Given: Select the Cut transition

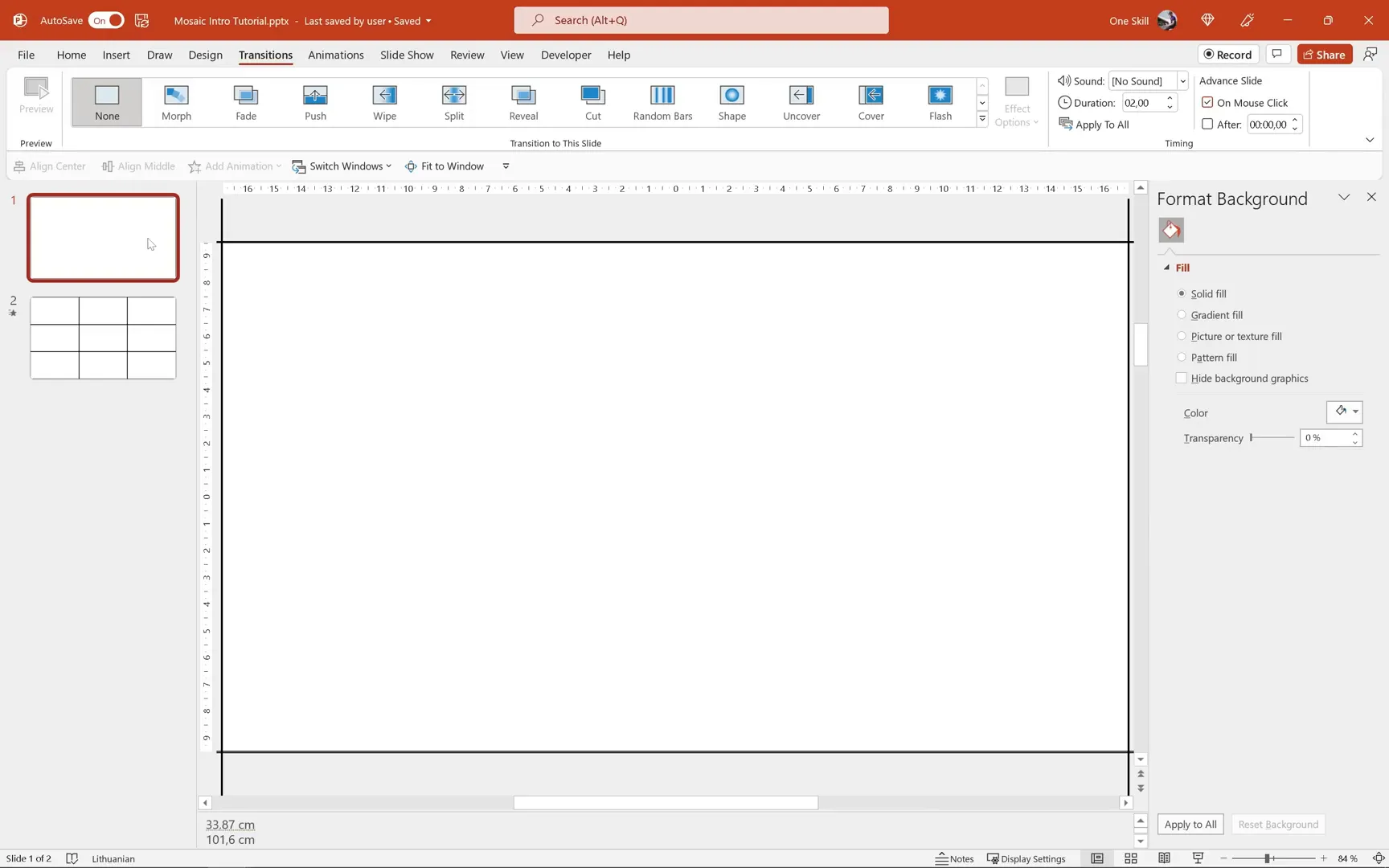Looking at the screenshot, I should point(592,102).
